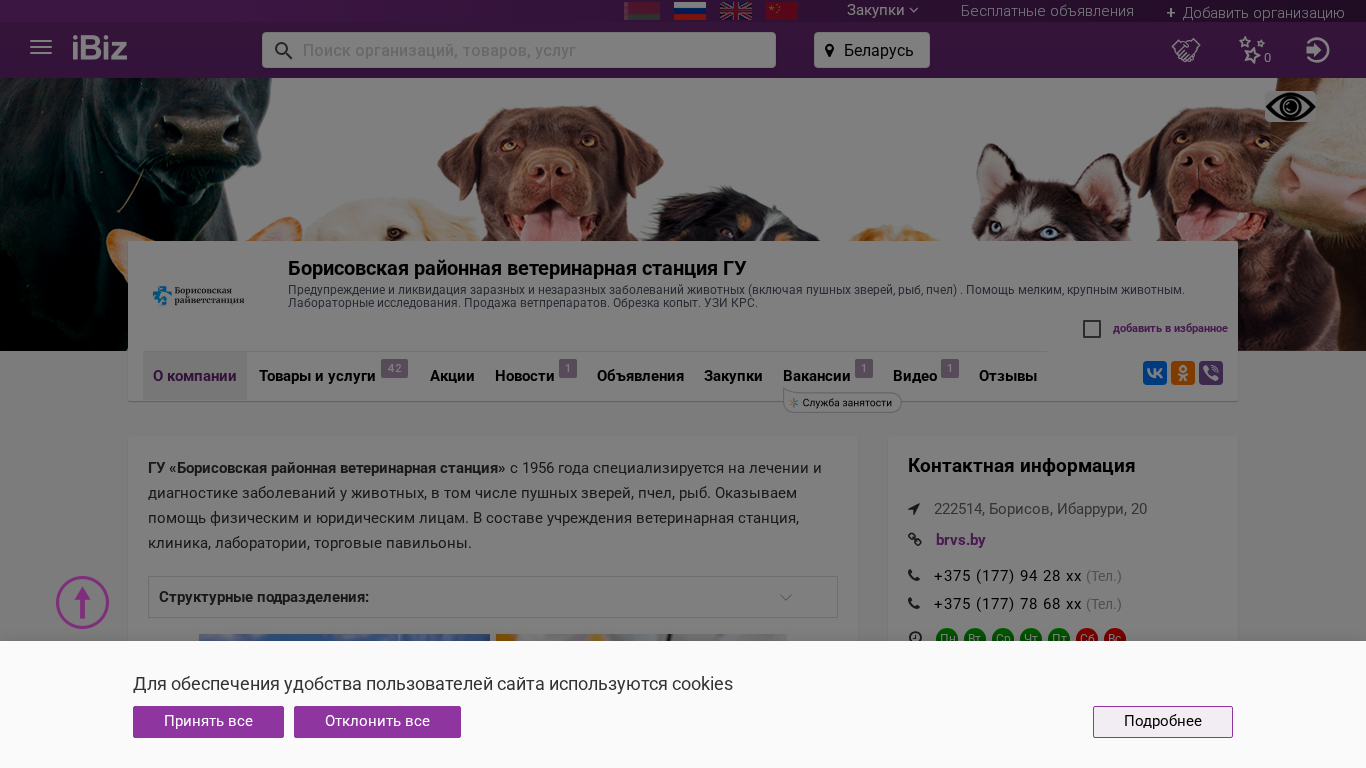Switch site language to English flag

coord(736,11)
